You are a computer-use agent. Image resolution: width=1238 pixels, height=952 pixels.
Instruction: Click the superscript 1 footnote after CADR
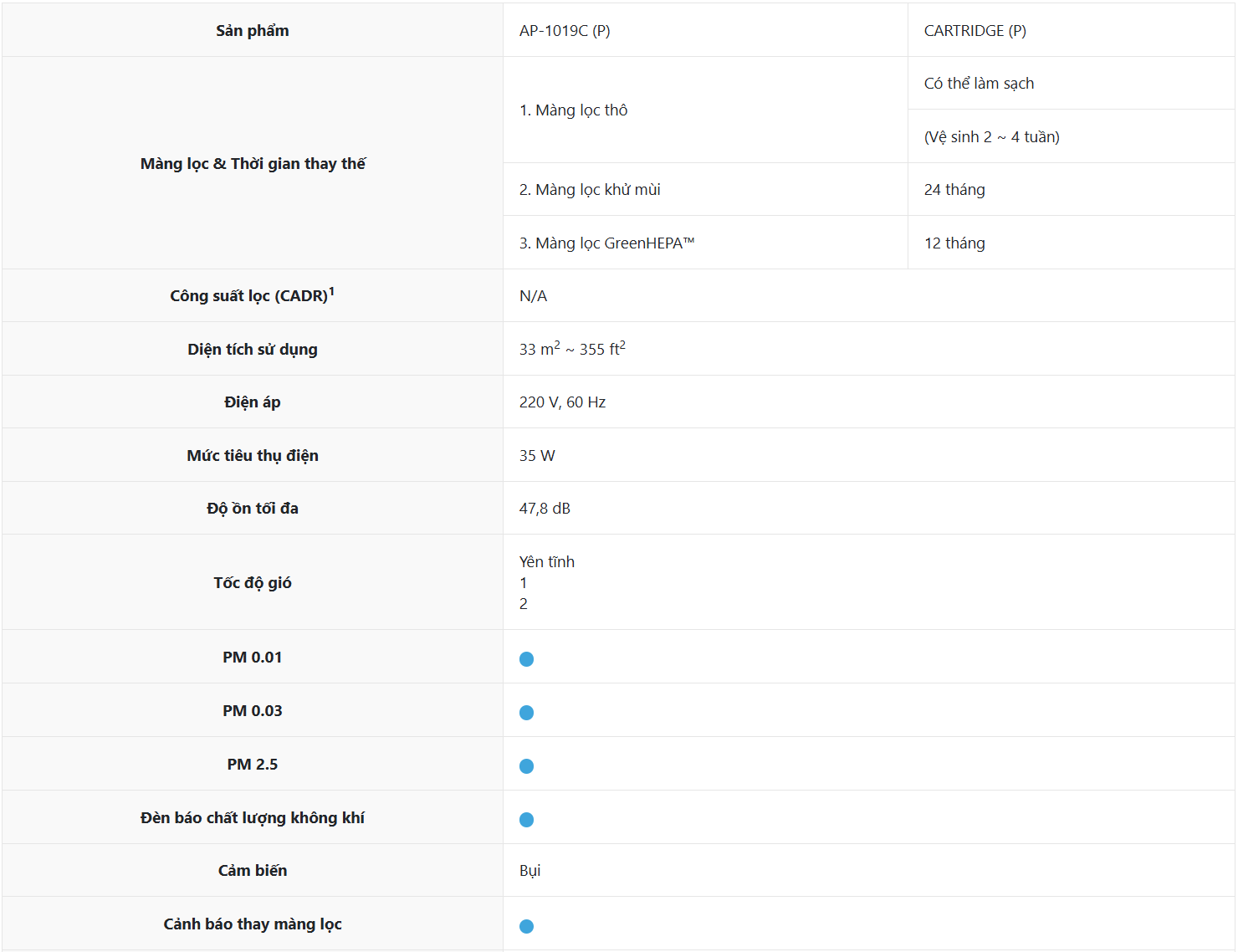tap(331, 292)
